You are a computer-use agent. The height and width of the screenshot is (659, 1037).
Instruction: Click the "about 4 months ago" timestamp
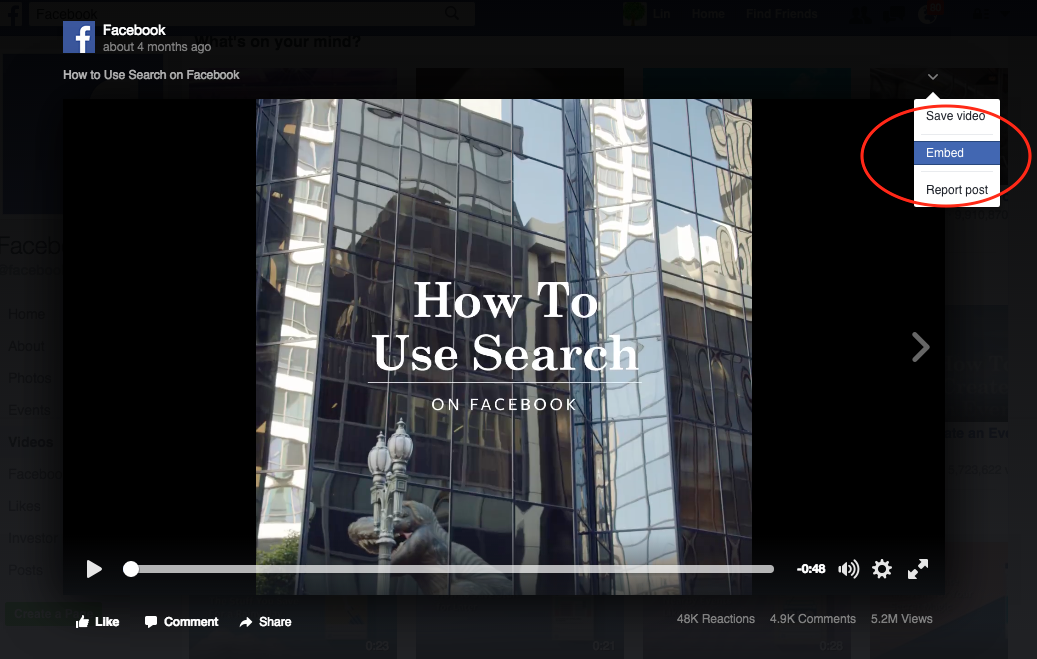point(156,47)
